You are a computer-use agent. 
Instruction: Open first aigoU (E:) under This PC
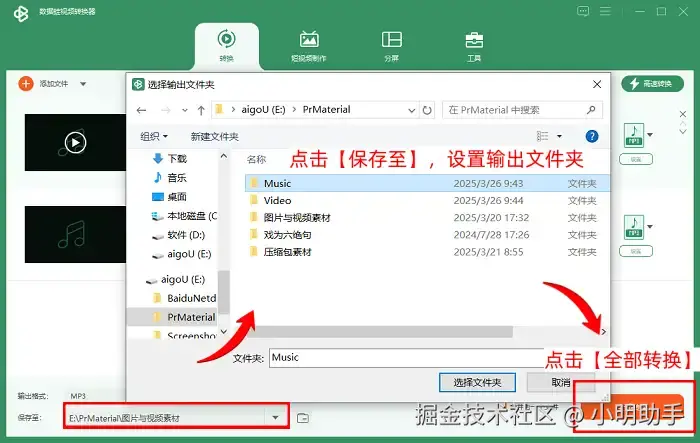click(x=189, y=254)
